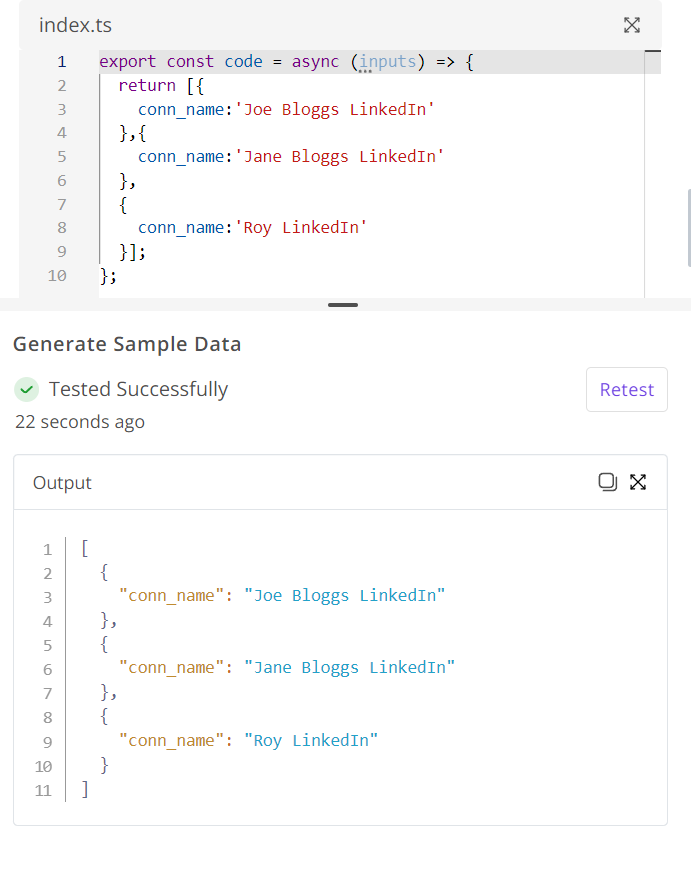Click the "Joe Bloggs LinkedIn" value in Output
This screenshot has height=879, width=691.
[345, 595]
